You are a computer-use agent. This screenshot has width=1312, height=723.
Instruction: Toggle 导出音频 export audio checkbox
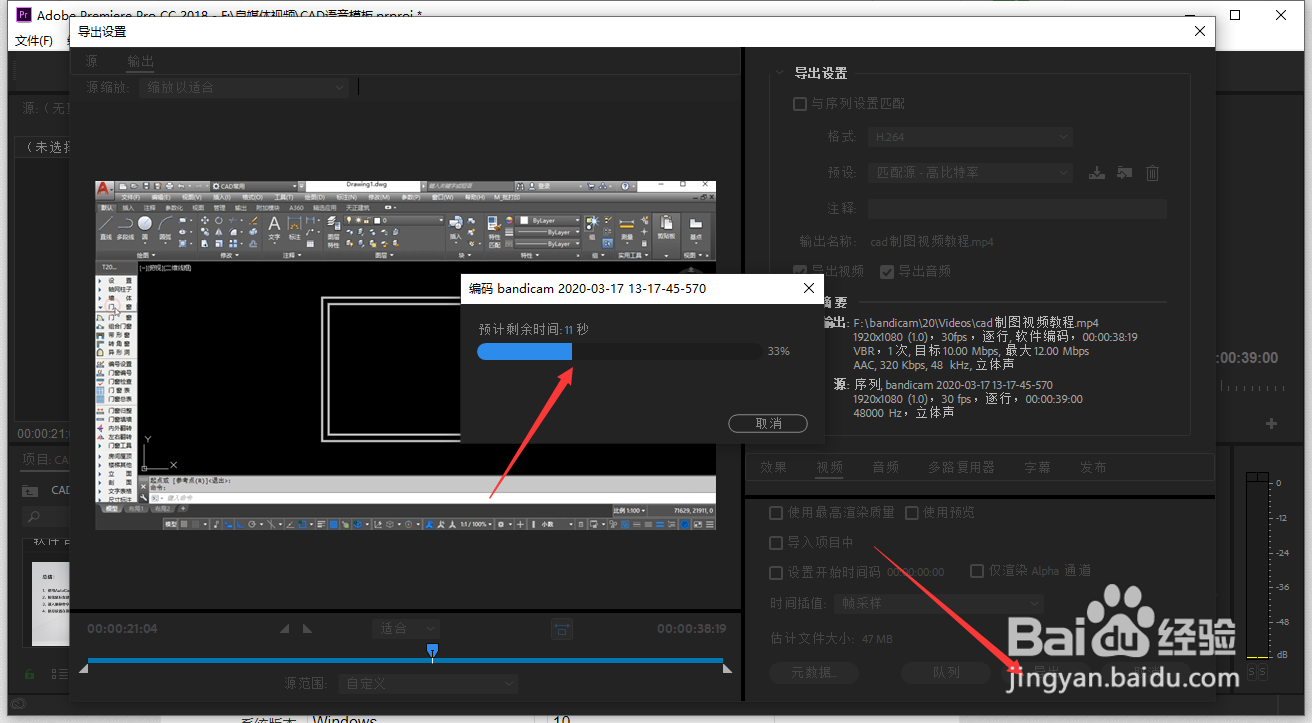(x=887, y=272)
